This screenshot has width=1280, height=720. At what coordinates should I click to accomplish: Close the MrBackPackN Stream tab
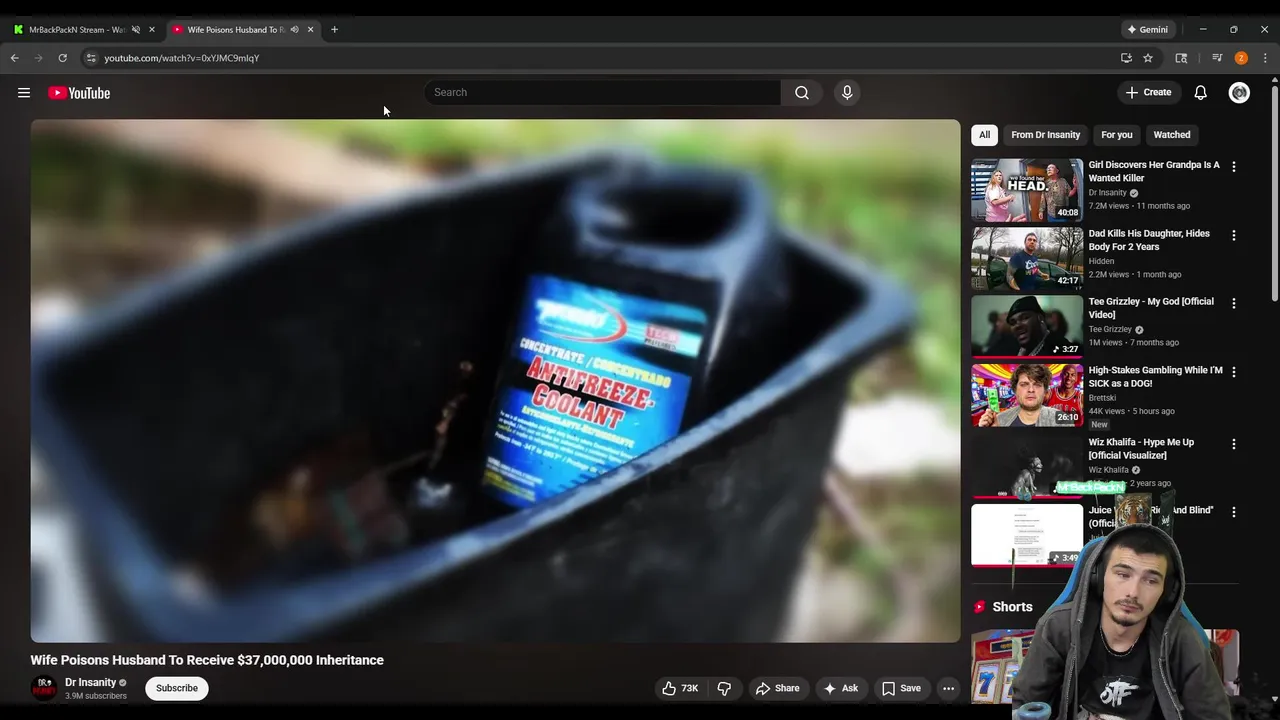coord(152,29)
